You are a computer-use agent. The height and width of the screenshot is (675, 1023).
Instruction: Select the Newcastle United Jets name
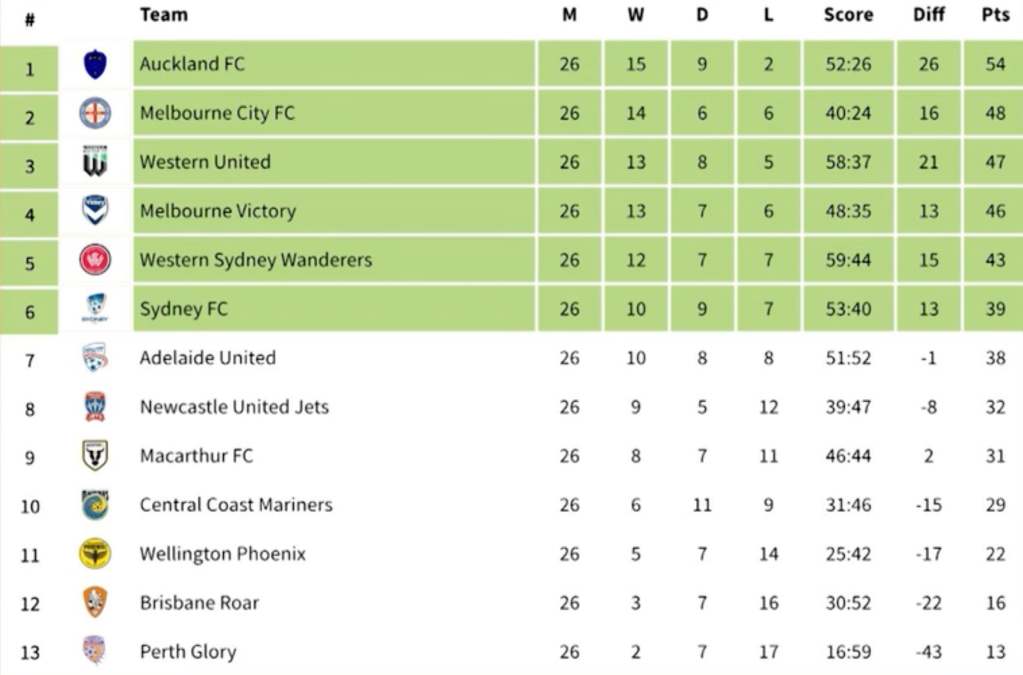pos(234,407)
